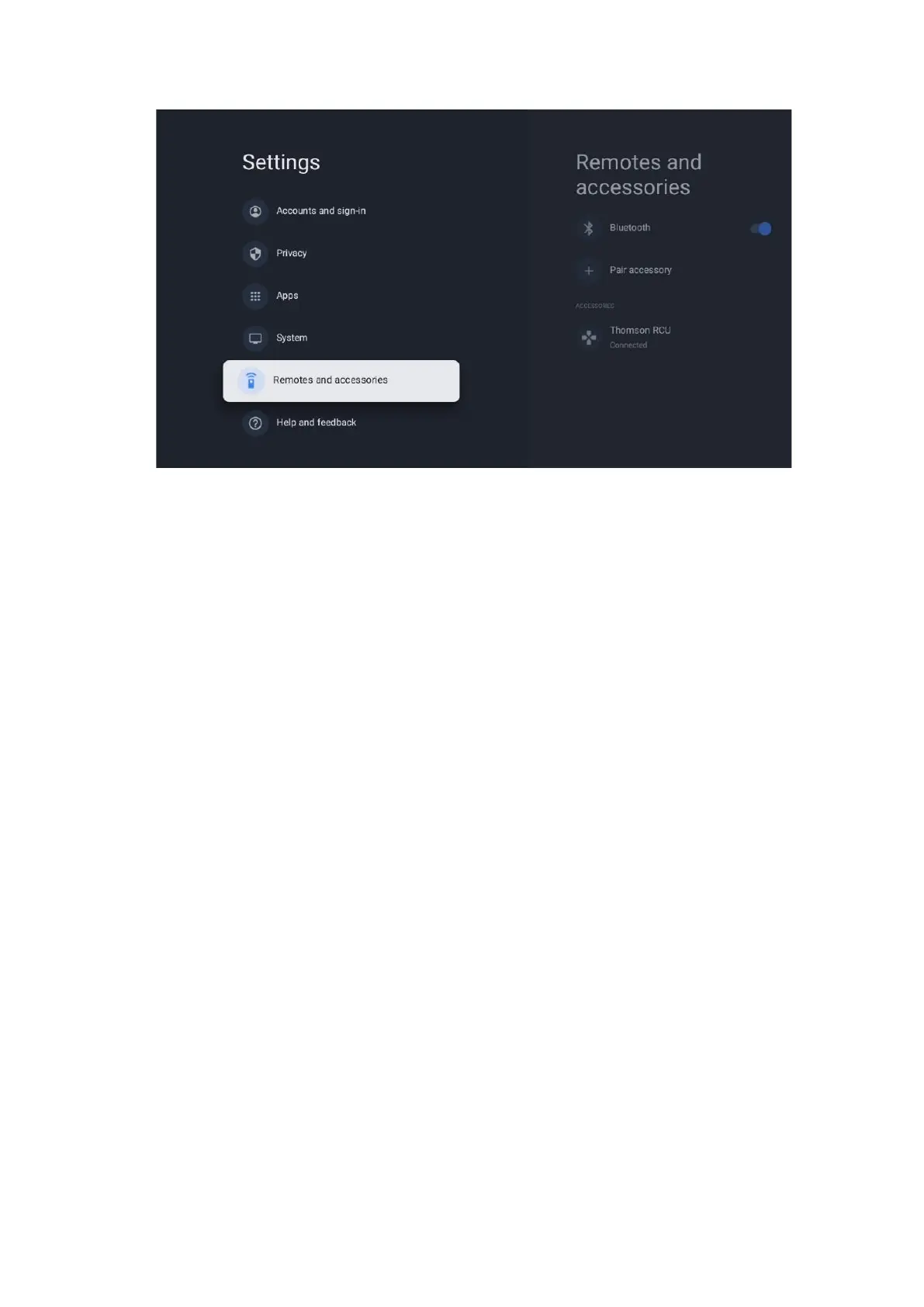This screenshot has width=924, height=1307.
Task: Open Accounts and sign-in settings
Action: (320, 211)
